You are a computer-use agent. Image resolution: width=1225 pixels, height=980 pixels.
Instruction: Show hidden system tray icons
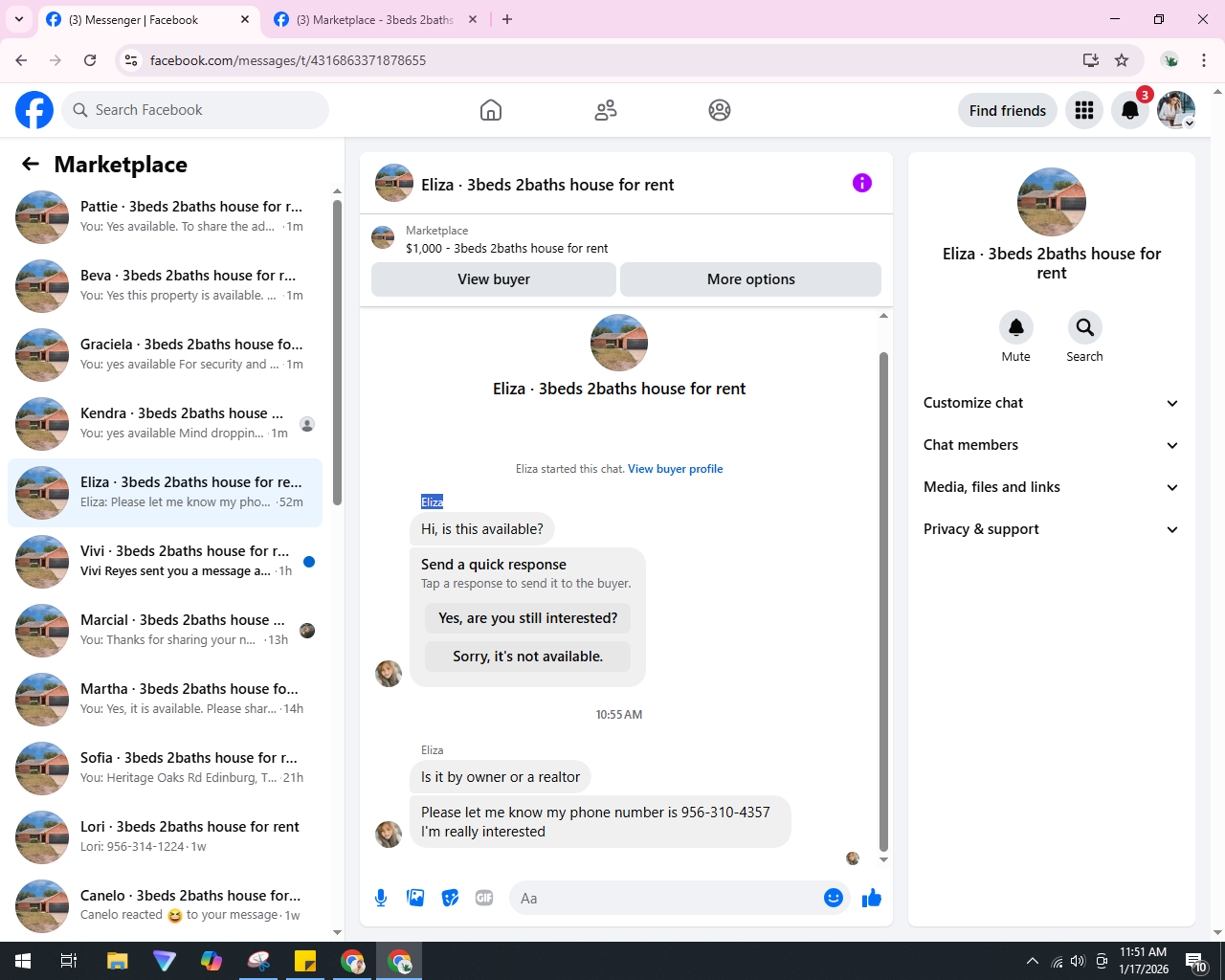click(1032, 961)
